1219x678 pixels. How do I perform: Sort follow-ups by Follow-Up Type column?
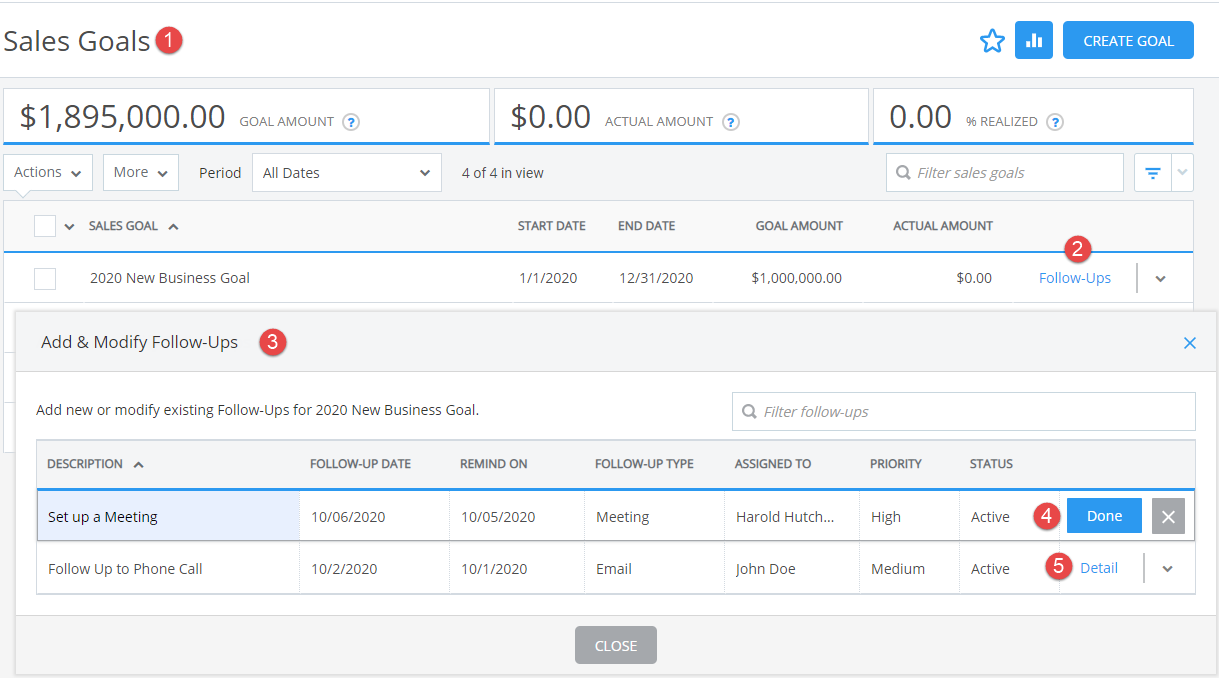[x=644, y=464]
